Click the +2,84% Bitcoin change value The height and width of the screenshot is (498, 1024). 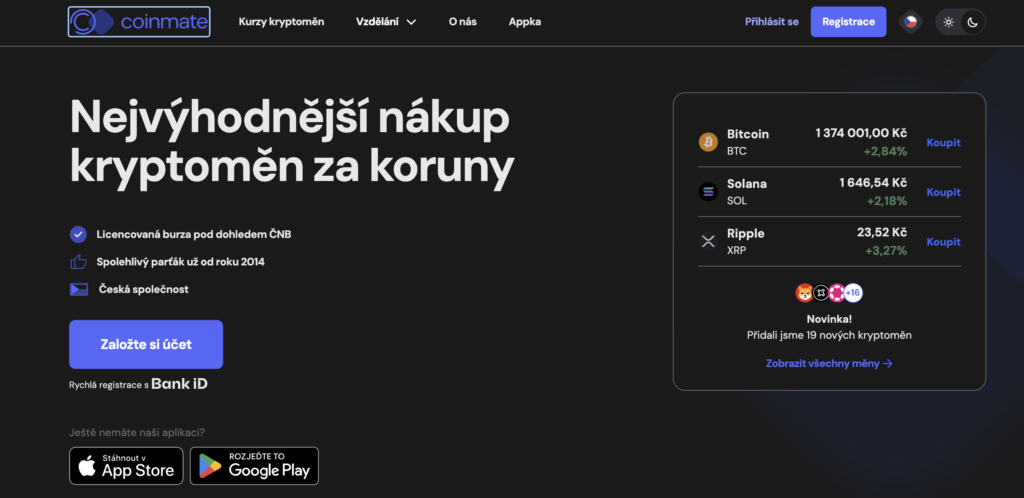[x=885, y=151]
